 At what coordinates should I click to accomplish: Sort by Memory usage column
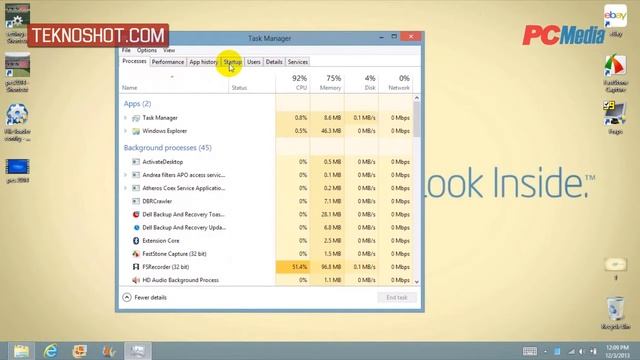[327, 83]
